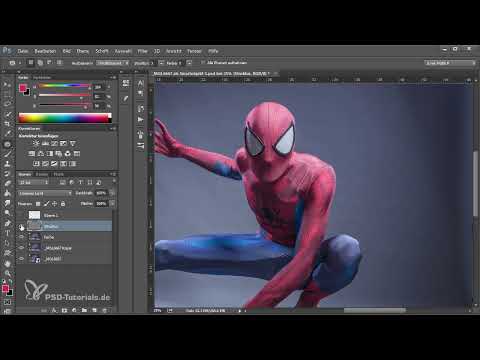The height and width of the screenshot is (360, 480).
Task: Click the vertical canvas scrollbar
Action: point(476,184)
